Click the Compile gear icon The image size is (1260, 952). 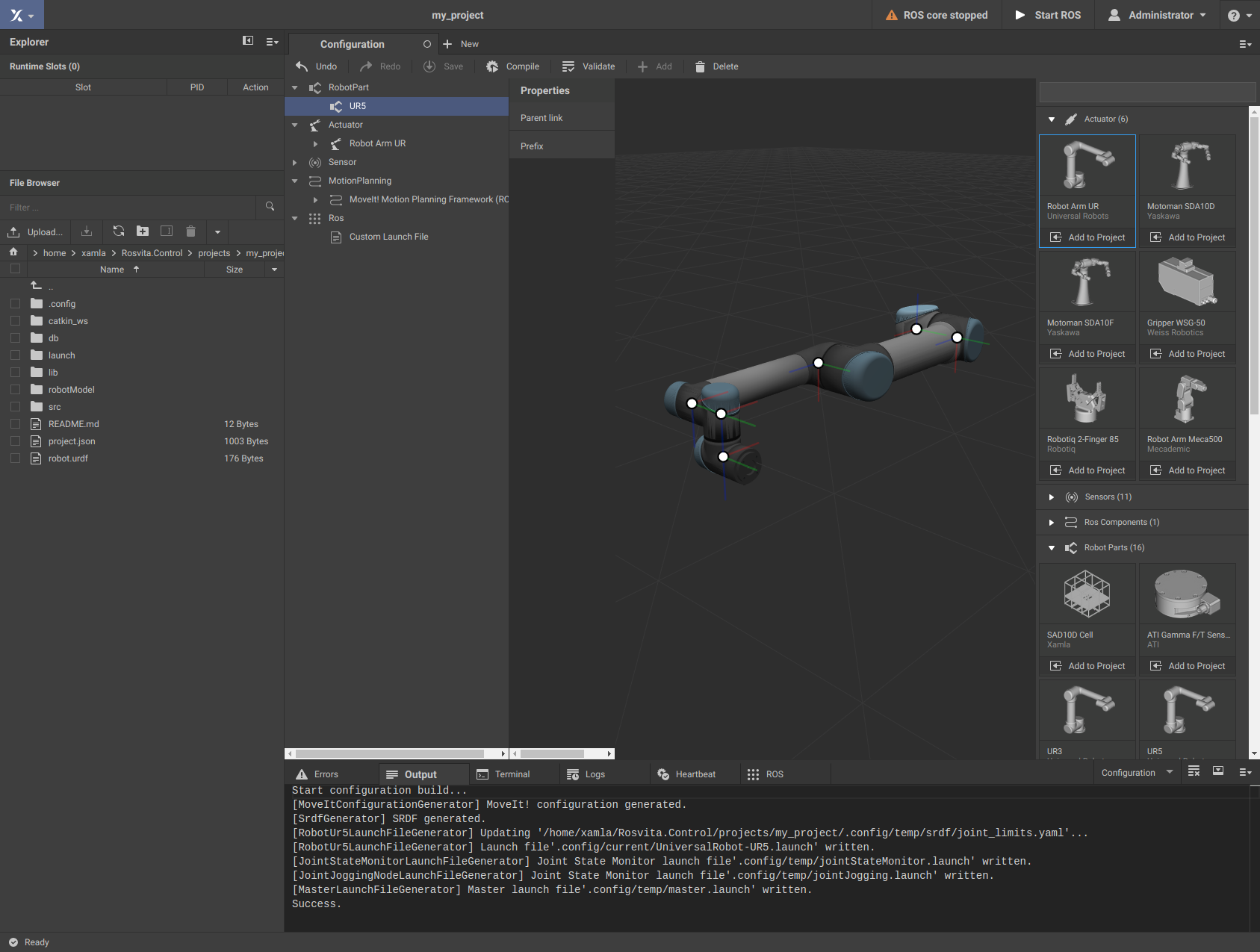[x=492, y=66]
